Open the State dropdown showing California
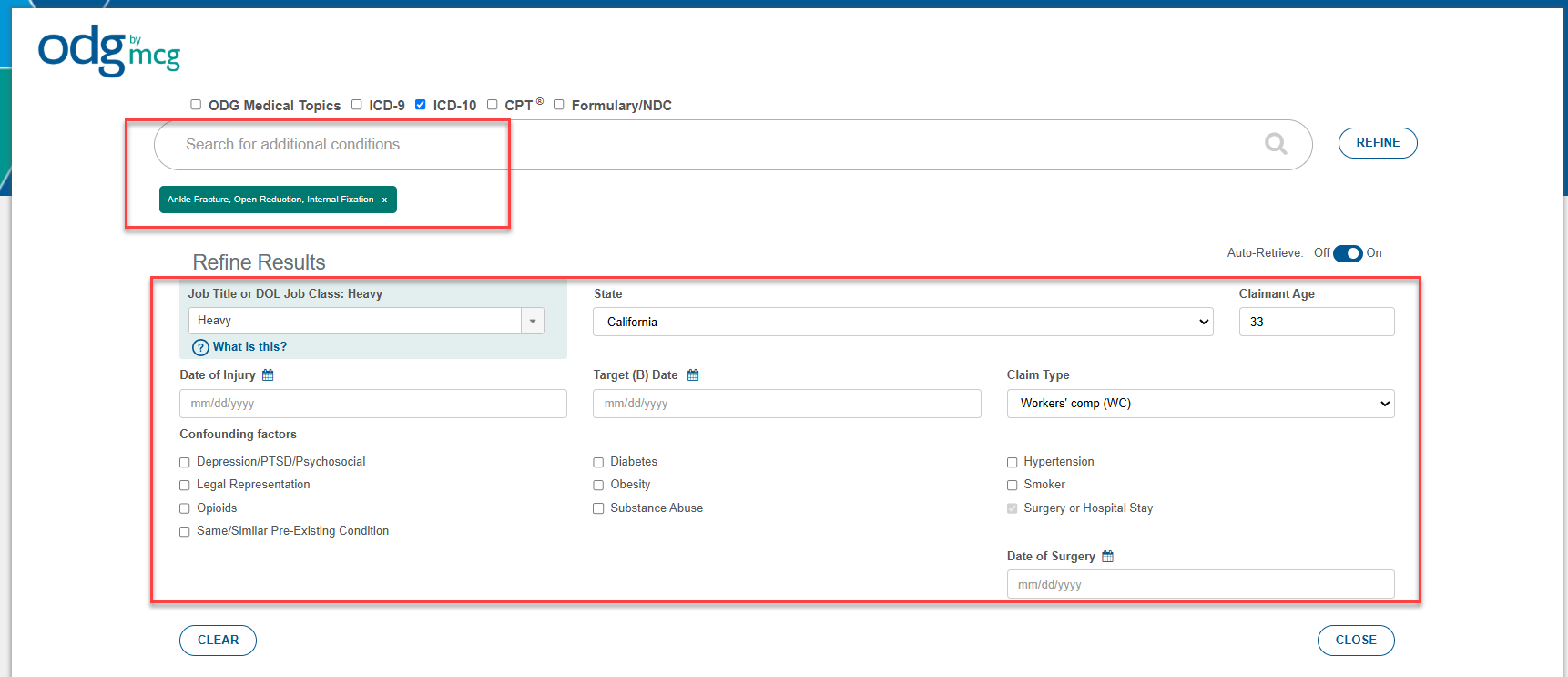Image resolution: width=1568 pixels, height=677 pixels. coord(902,322)
